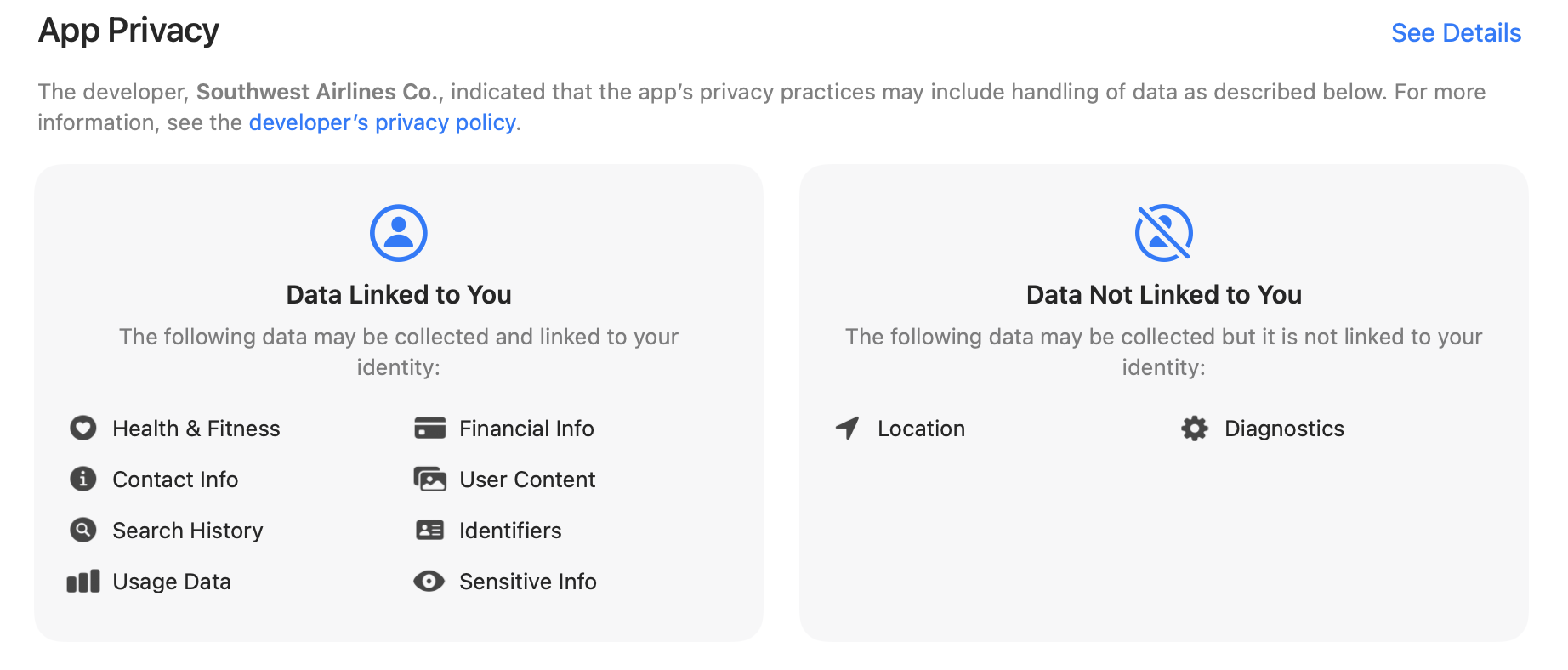Open the developer's privacy policy link

click(382, 122)
